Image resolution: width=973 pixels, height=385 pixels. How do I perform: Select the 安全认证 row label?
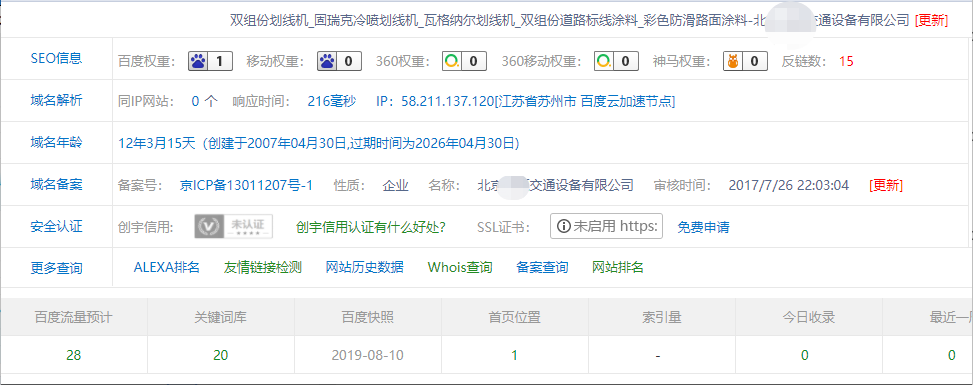point(56,227)
